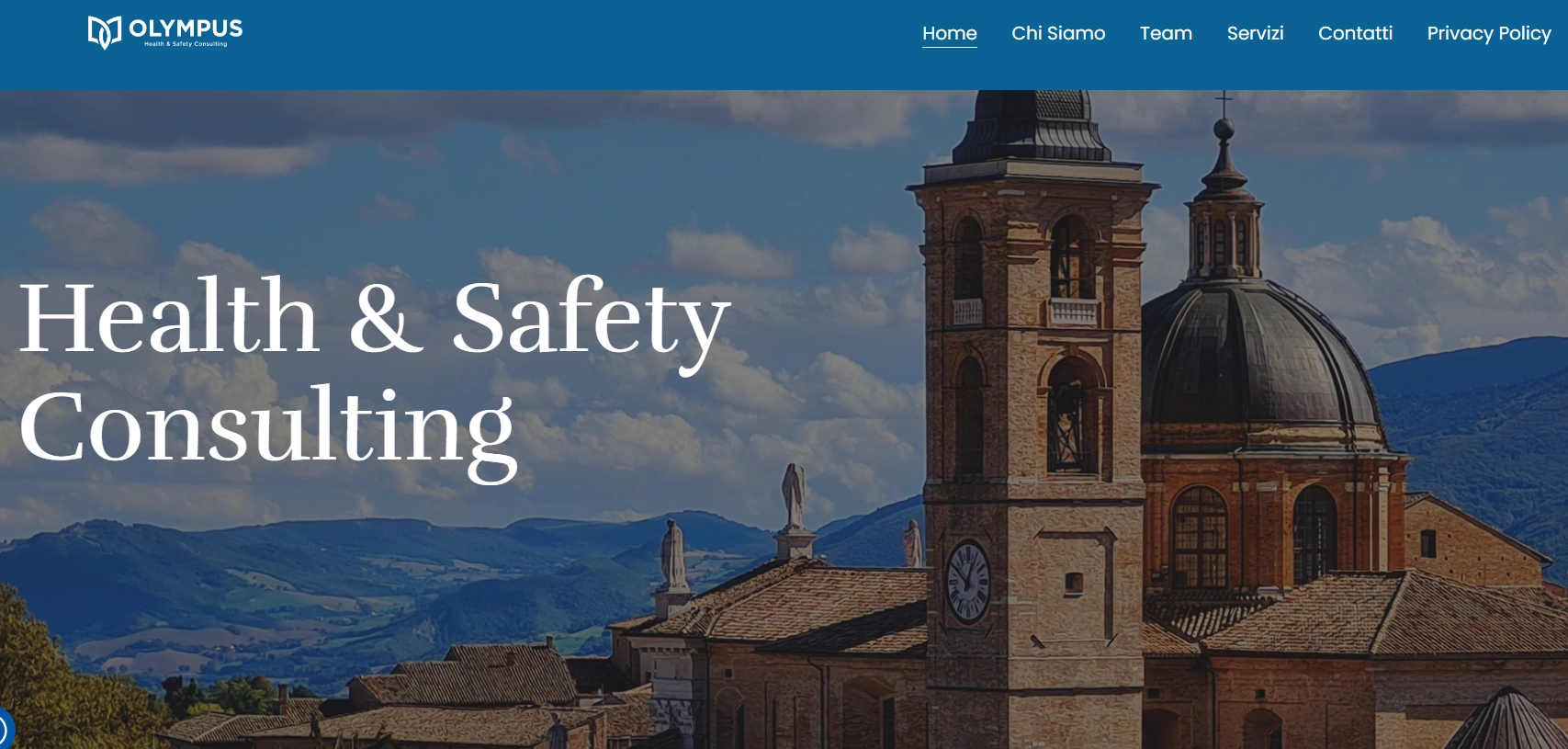This screenshot has width=1568, height=749.
Task: Click the word 'Consulting' in the heading
Action: point(267,429)
